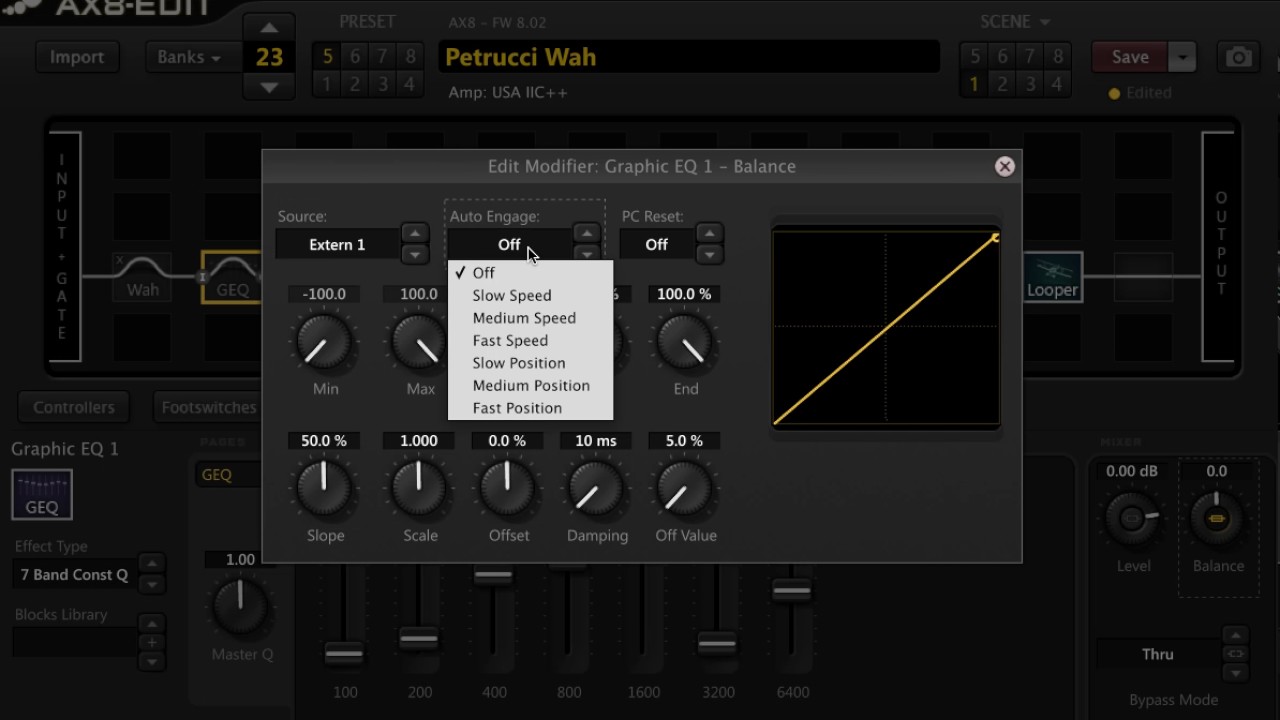1280x720 pixels.
Task: Open the Save options dropdown arrow
Action: [1182, 57]
